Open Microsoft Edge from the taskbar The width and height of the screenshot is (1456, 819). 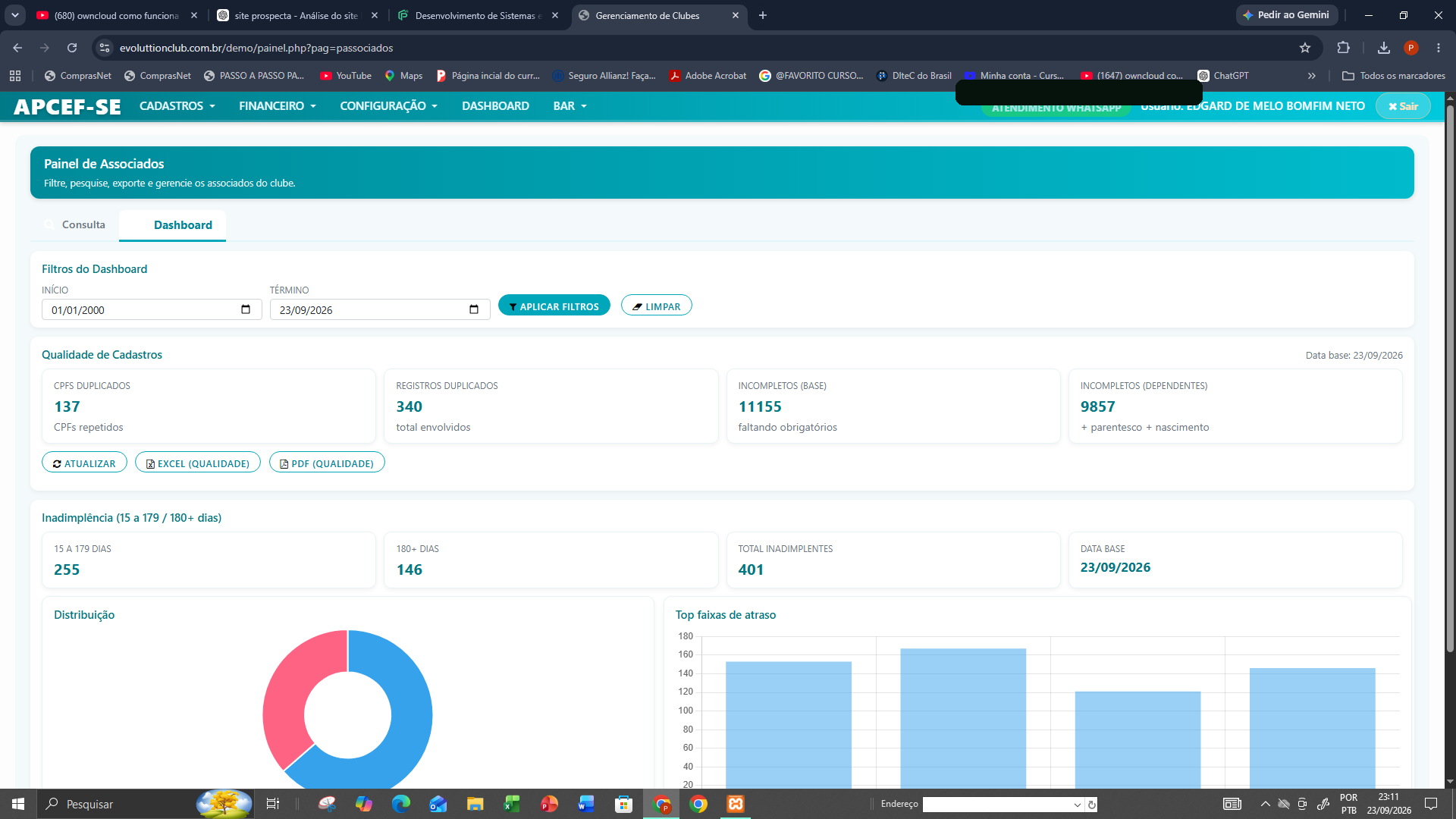pyautogui.click(x=400, y=804)
